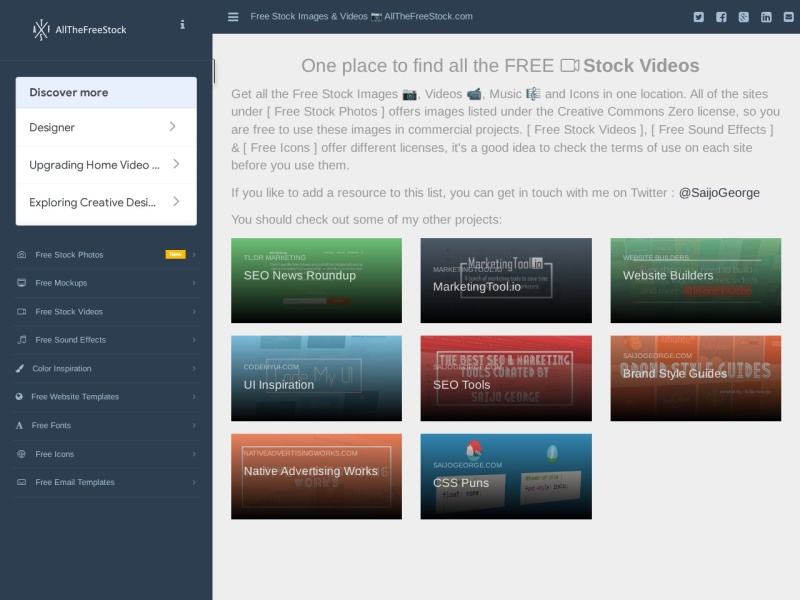Viewport: 800px width, 600px height.
Task: Open the SEO News Roundup project card
Action: point(316,281)
